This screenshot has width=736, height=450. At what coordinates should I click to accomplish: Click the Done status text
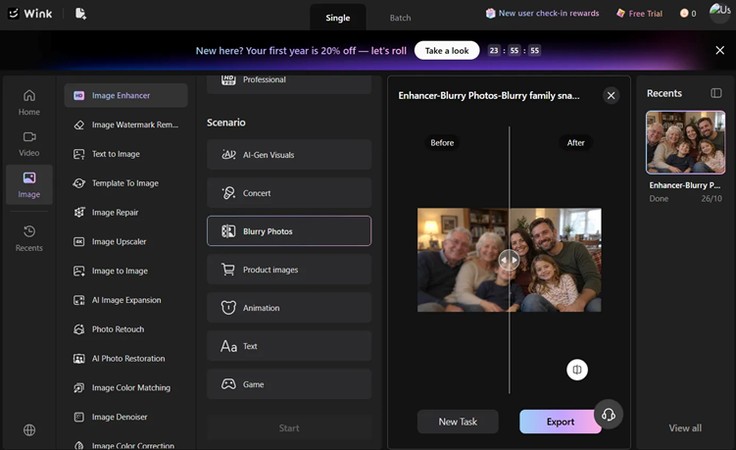[659, 198]
